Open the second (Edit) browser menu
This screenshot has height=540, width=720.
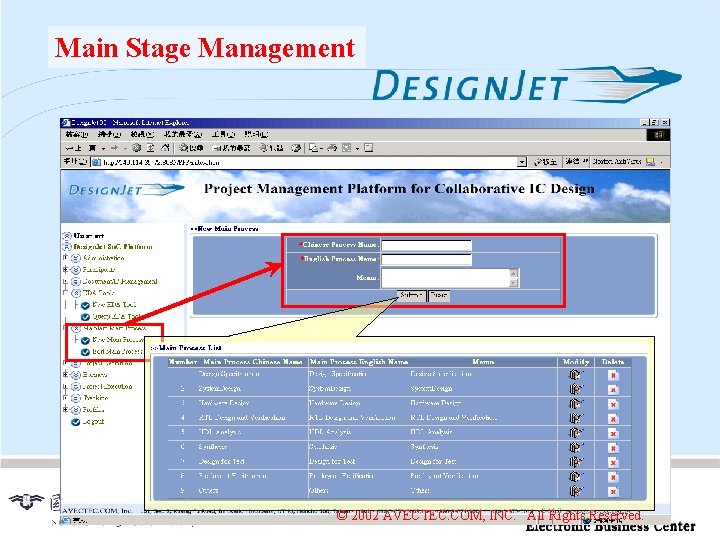coord(109,134)
